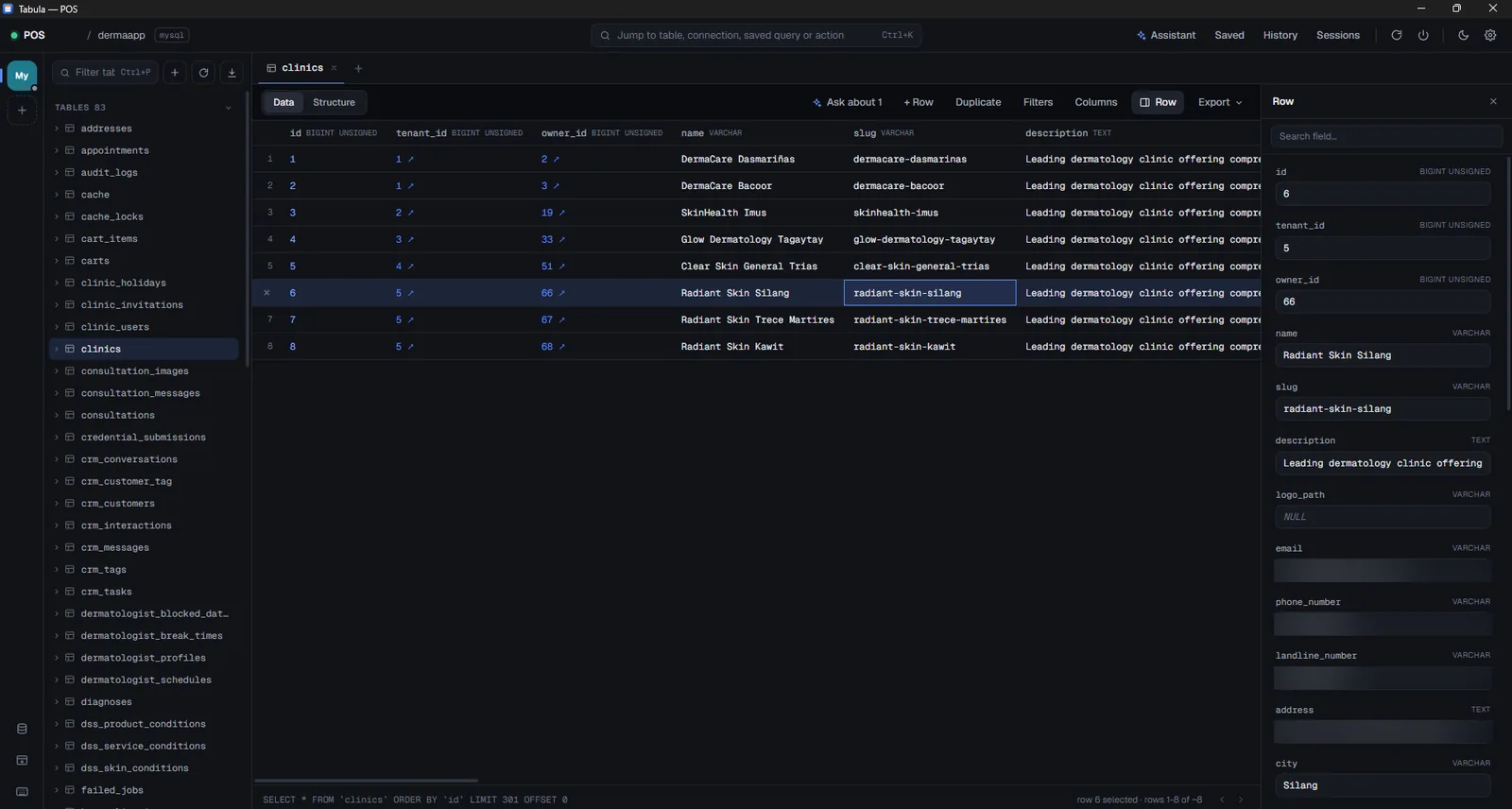Open the Filters options

[x=1038, y=102]
